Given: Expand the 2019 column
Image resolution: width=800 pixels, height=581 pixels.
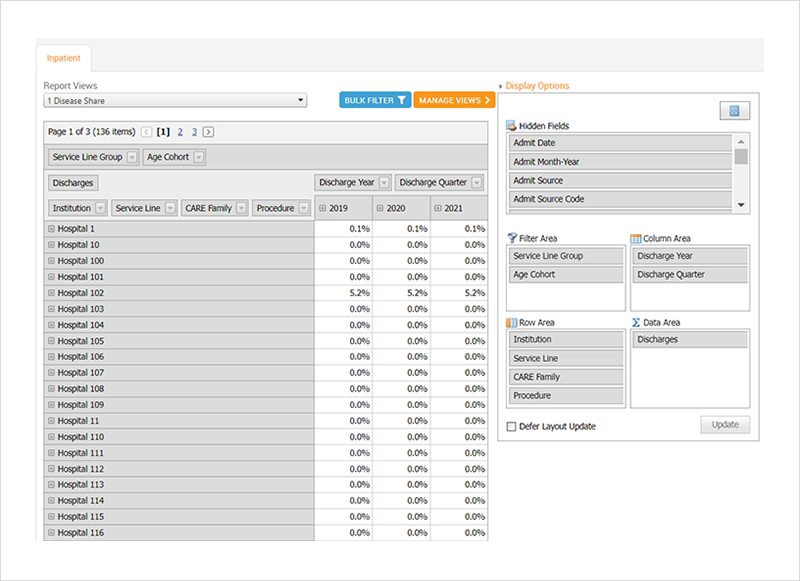Looking at the screenshot, I should (x=322, y=208).
